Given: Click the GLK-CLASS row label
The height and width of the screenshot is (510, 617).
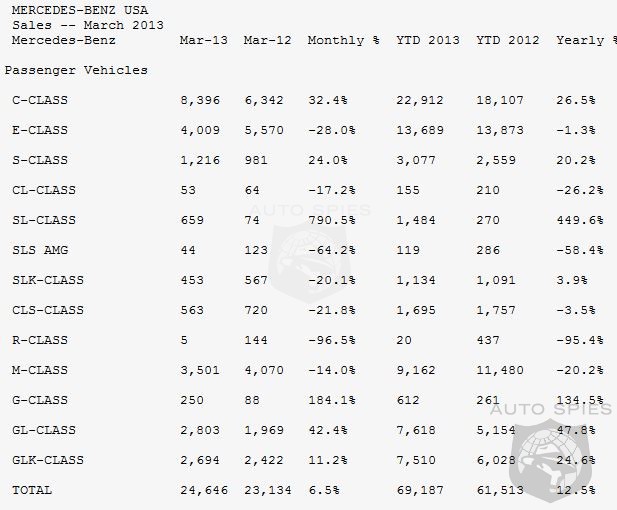Looking at the screenshot, I should [x=48, y=460].
